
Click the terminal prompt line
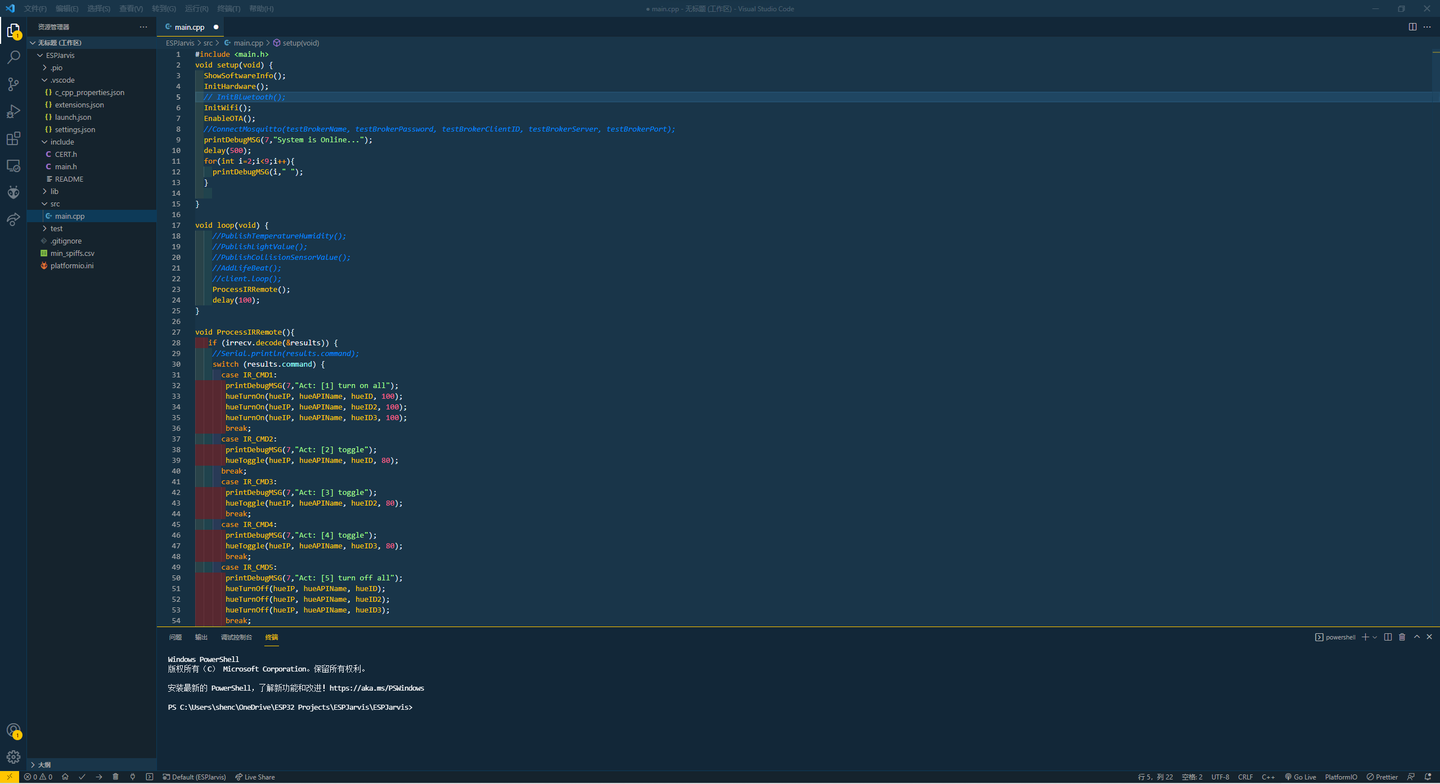click(290, 707)
